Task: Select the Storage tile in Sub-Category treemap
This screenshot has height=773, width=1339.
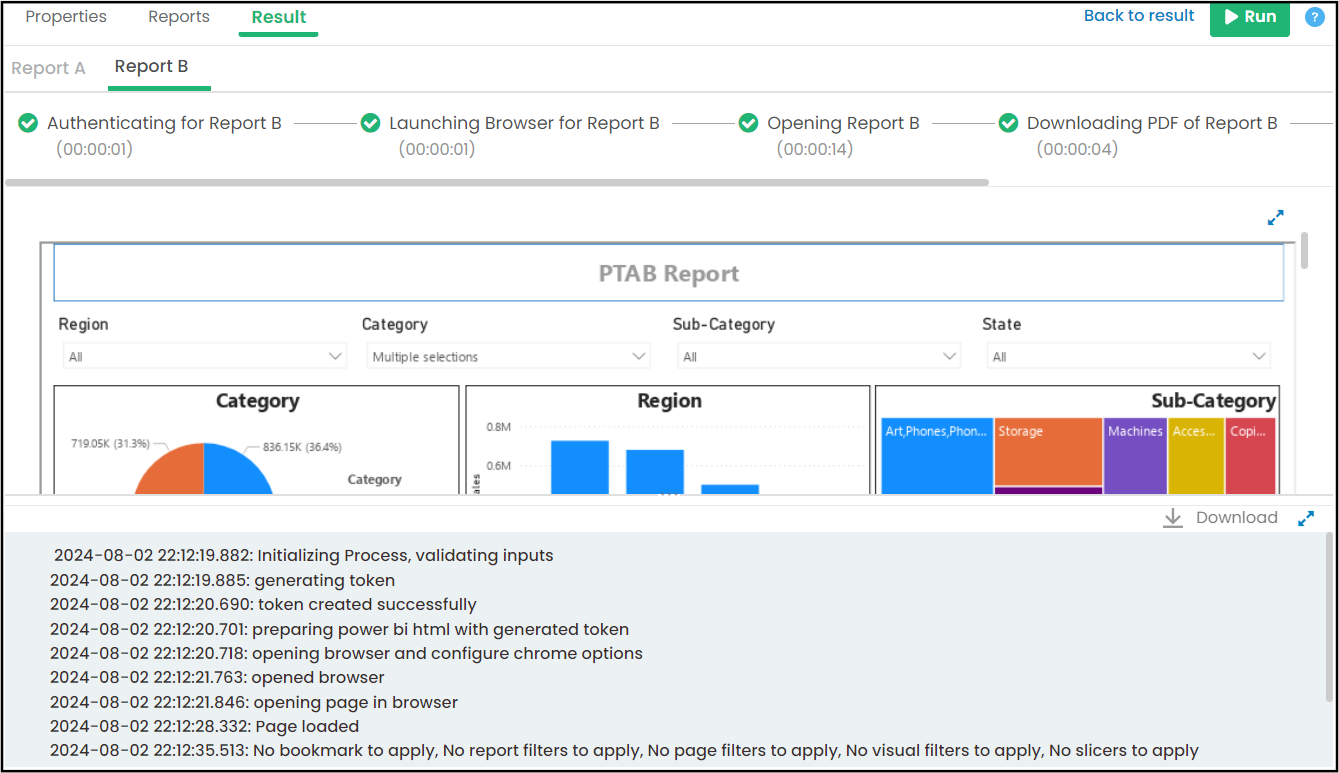Action: (x=1049, y=452)
